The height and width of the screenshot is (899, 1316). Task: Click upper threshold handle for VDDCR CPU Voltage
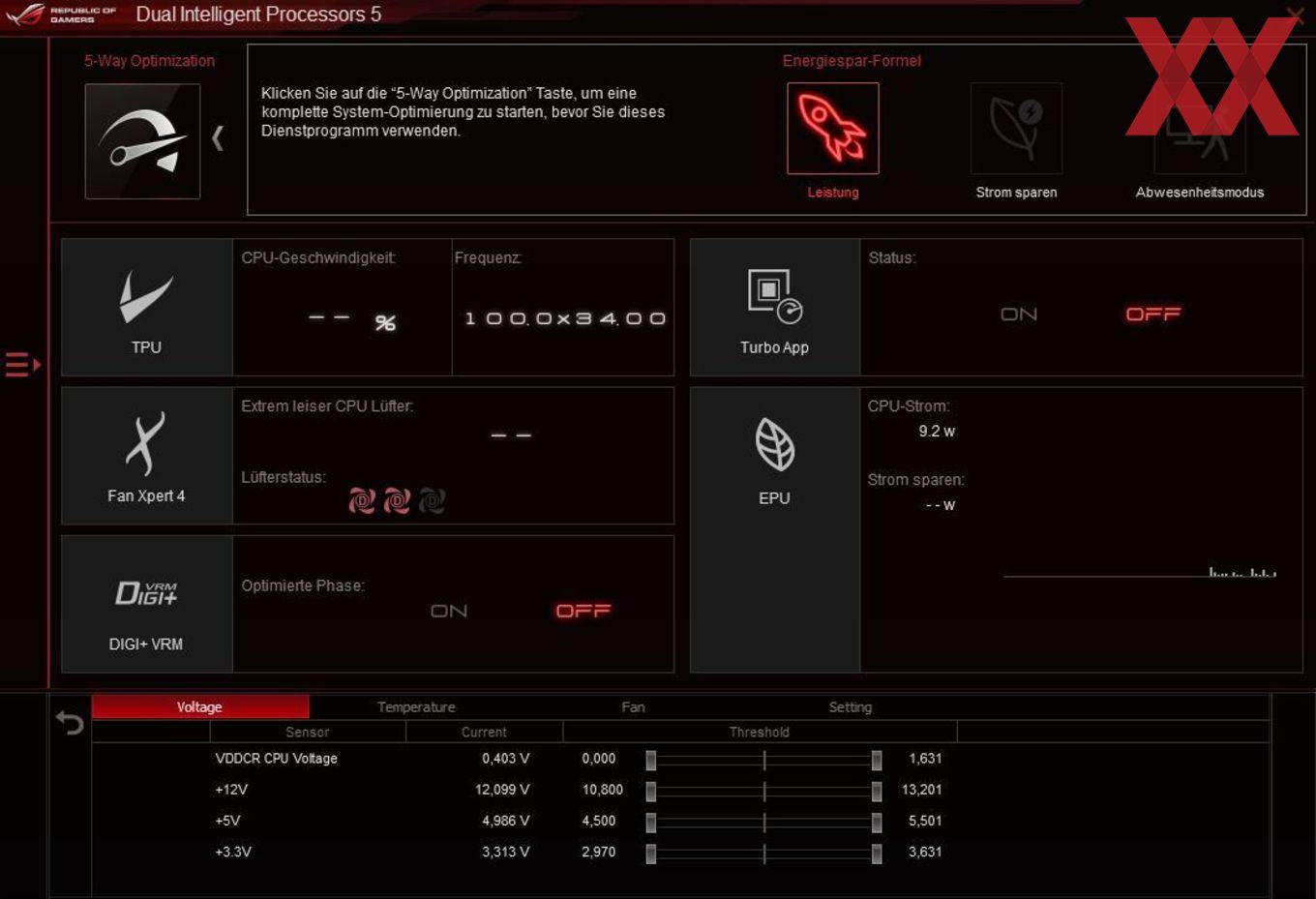point(877,761)
